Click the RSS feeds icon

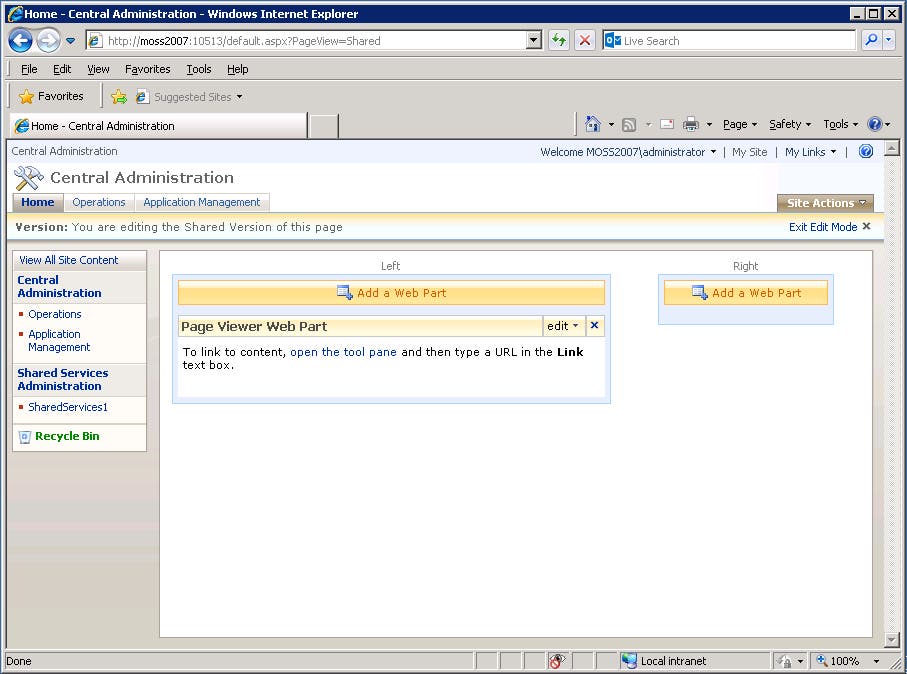click(629, 124)
